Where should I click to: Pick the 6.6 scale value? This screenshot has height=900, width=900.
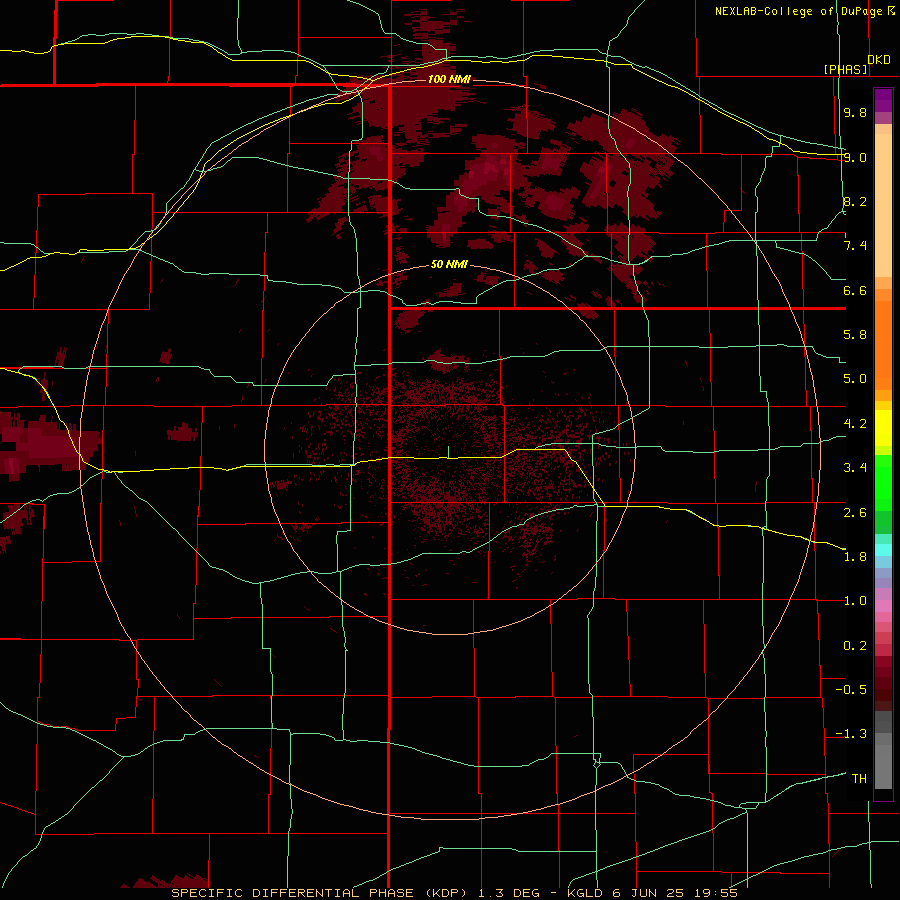tap(855, 290)
